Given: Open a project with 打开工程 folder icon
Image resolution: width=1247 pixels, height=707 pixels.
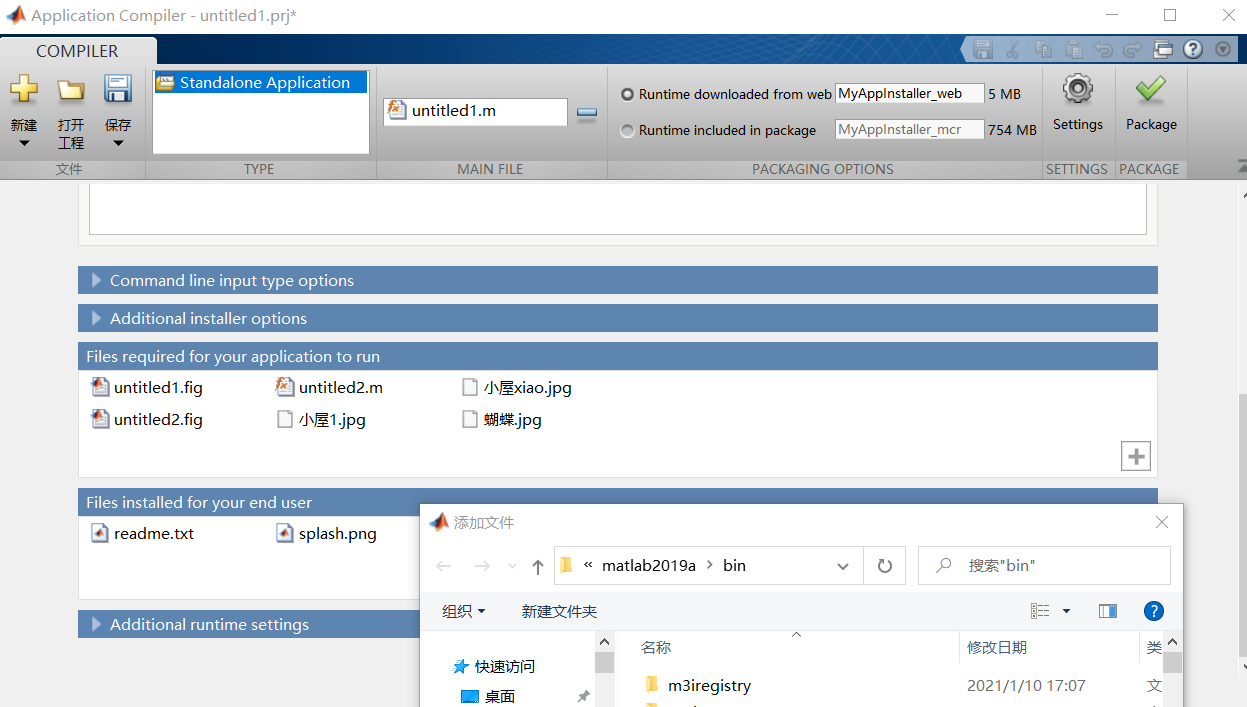Looking at the screenshot, I should (x=71, y=90).
